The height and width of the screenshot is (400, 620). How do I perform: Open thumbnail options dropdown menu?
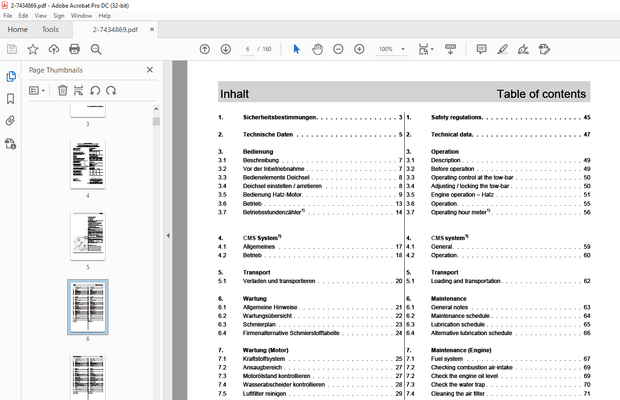(37, 91)
